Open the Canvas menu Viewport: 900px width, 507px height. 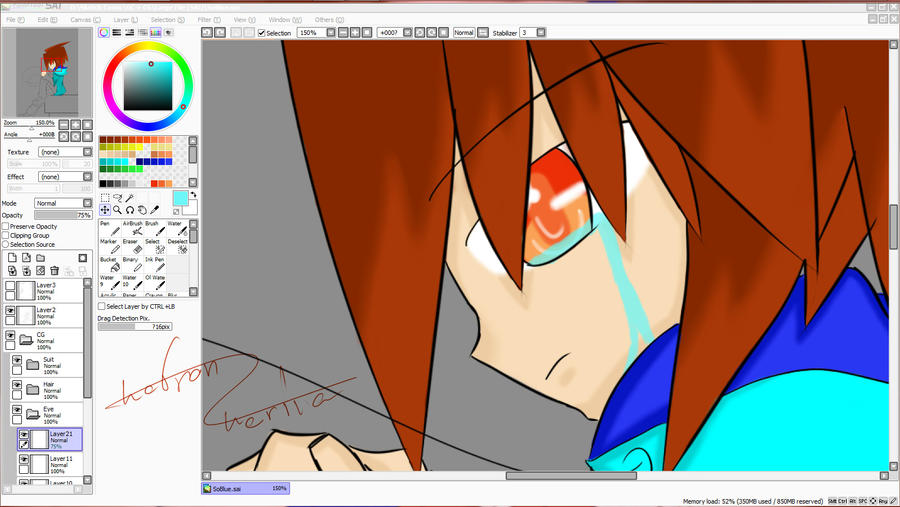pos(86,20)
